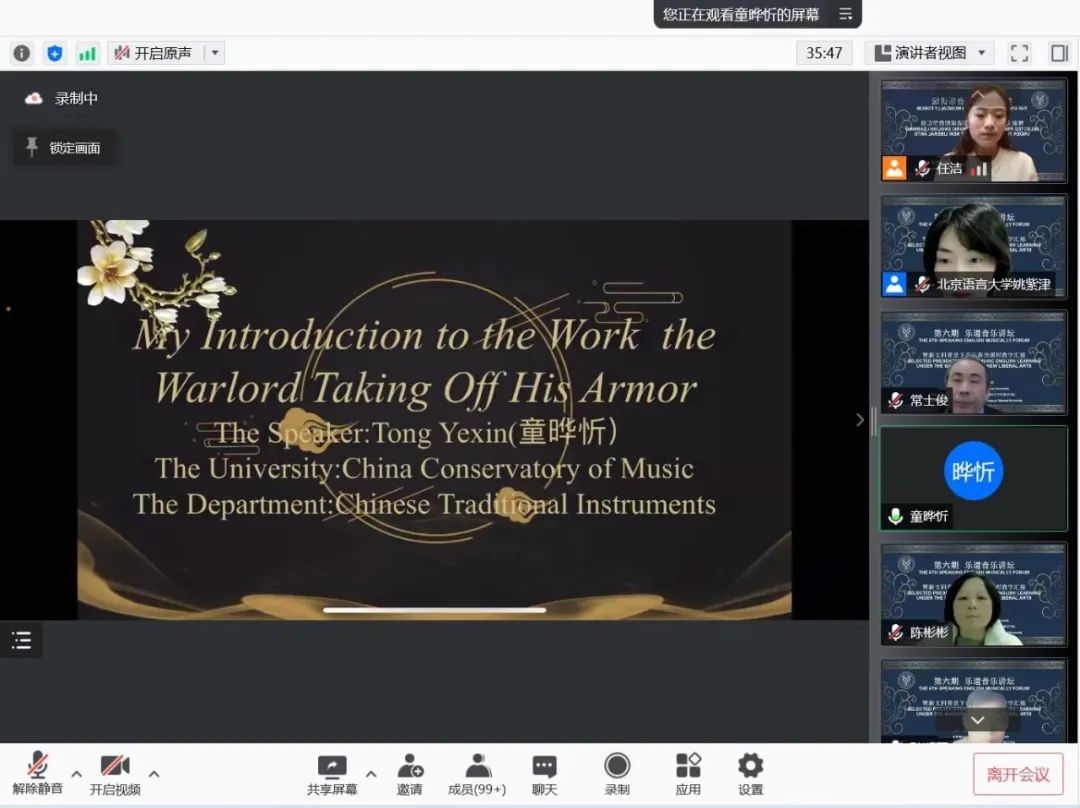Click the shared presentation slide
Viewport: 1080px width, 808px height.
tap(434, 419)
